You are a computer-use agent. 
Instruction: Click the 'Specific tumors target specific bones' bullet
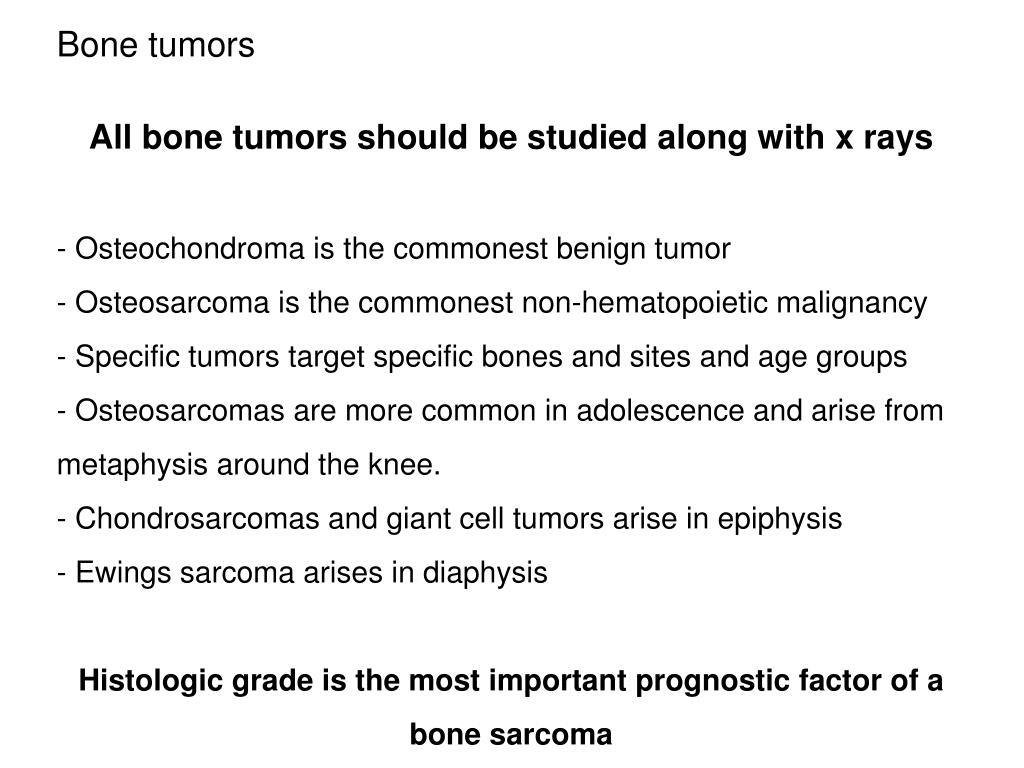(482, 357)
